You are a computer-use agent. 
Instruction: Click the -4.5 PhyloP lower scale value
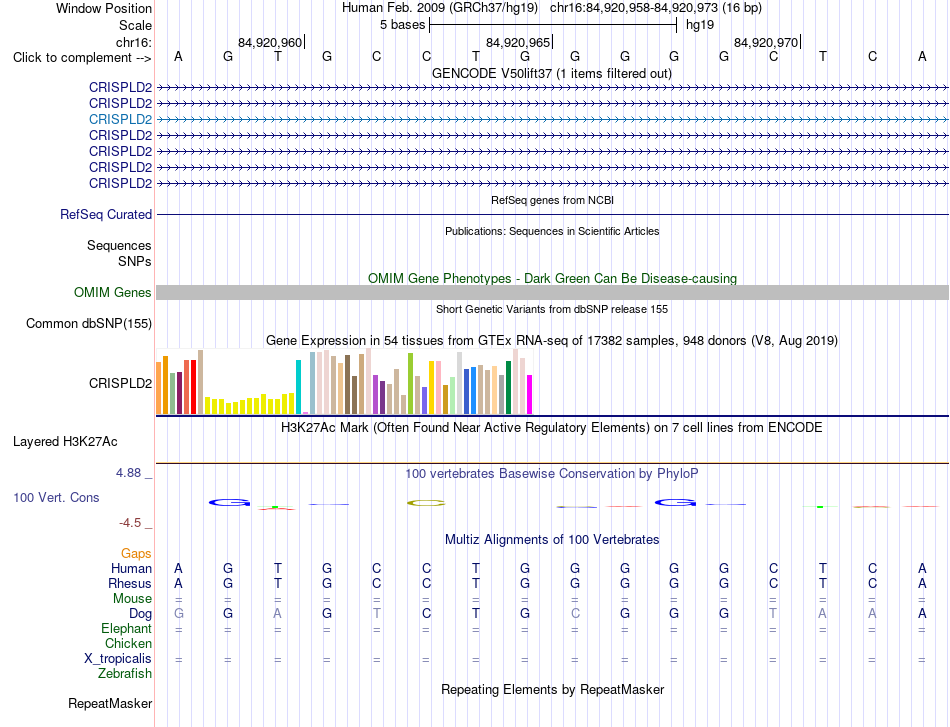coord(130,523)
